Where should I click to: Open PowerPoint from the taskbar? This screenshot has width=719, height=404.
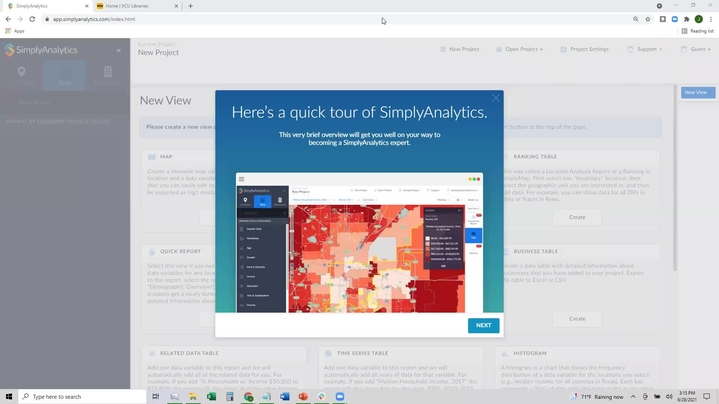tap(303, 397)
